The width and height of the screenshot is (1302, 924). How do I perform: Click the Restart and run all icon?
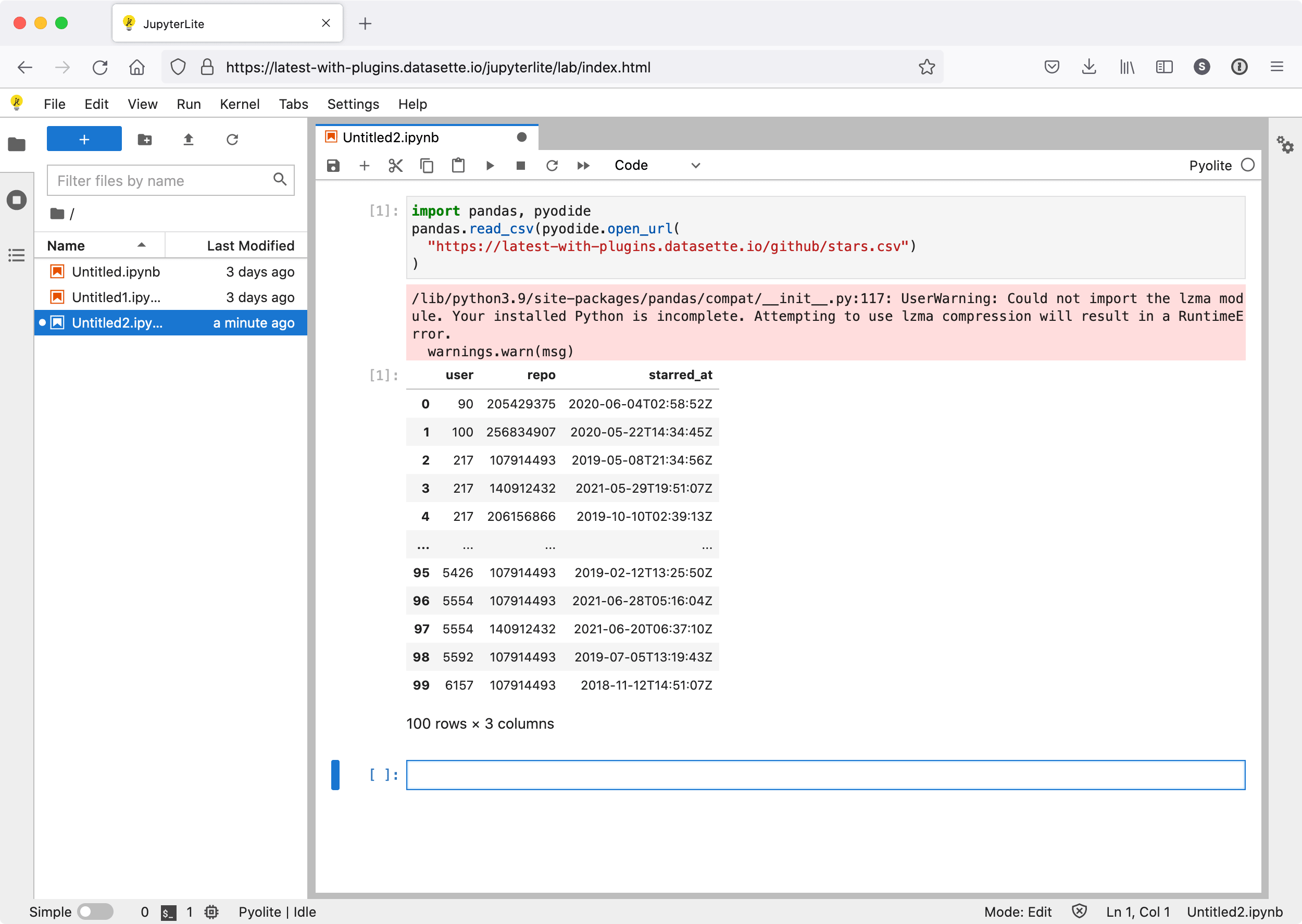[584, 165]
